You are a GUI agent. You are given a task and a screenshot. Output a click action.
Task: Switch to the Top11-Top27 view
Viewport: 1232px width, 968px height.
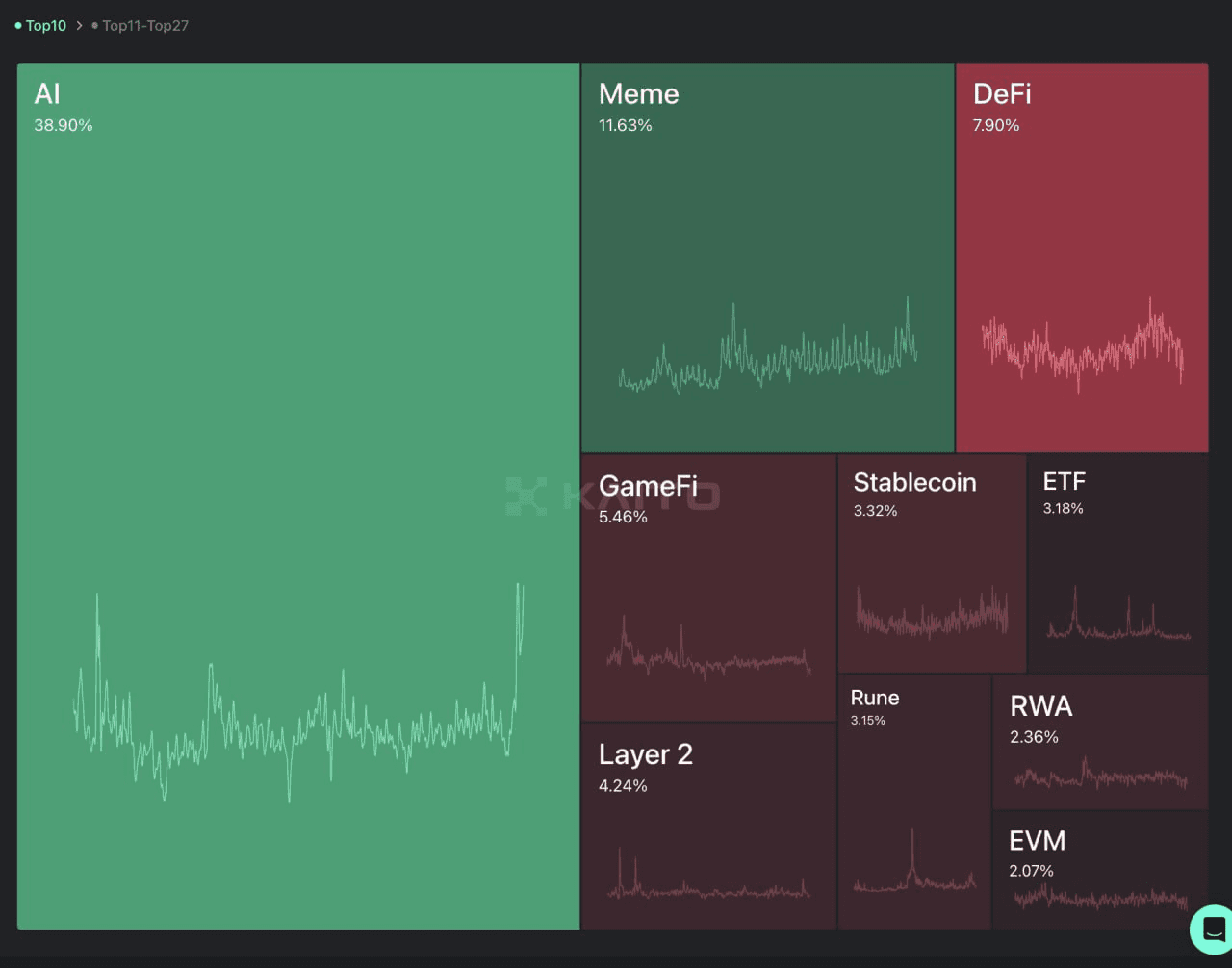pyautogui.click(x=141, y=26)
